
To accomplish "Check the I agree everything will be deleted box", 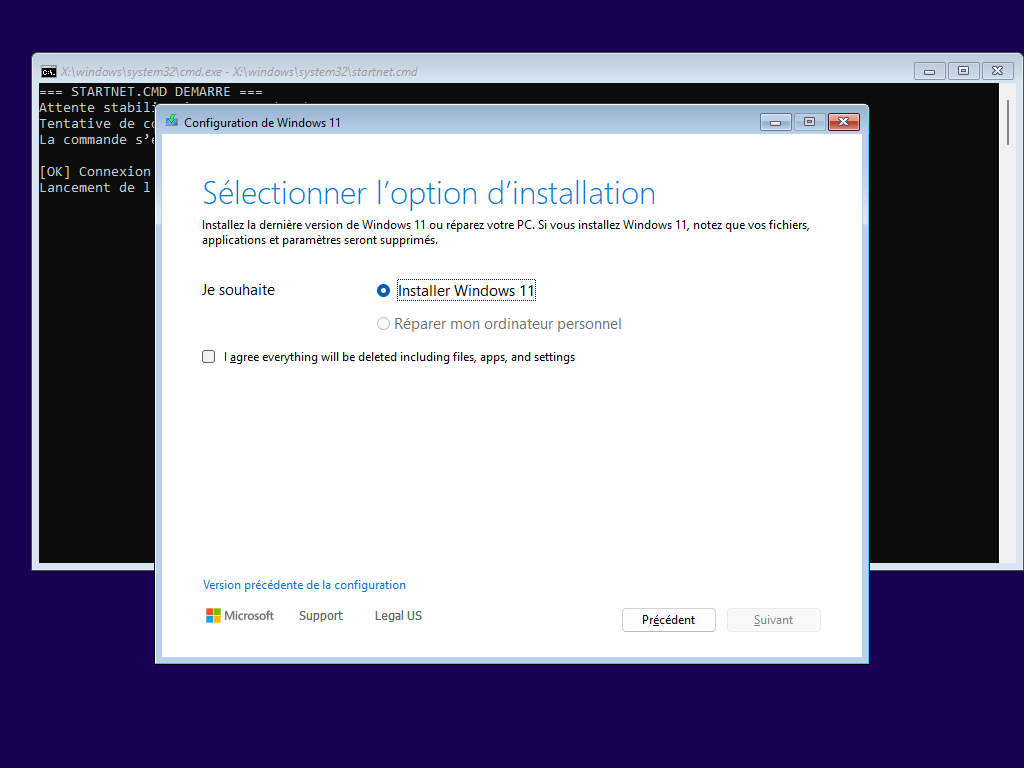I will [209, 357].
